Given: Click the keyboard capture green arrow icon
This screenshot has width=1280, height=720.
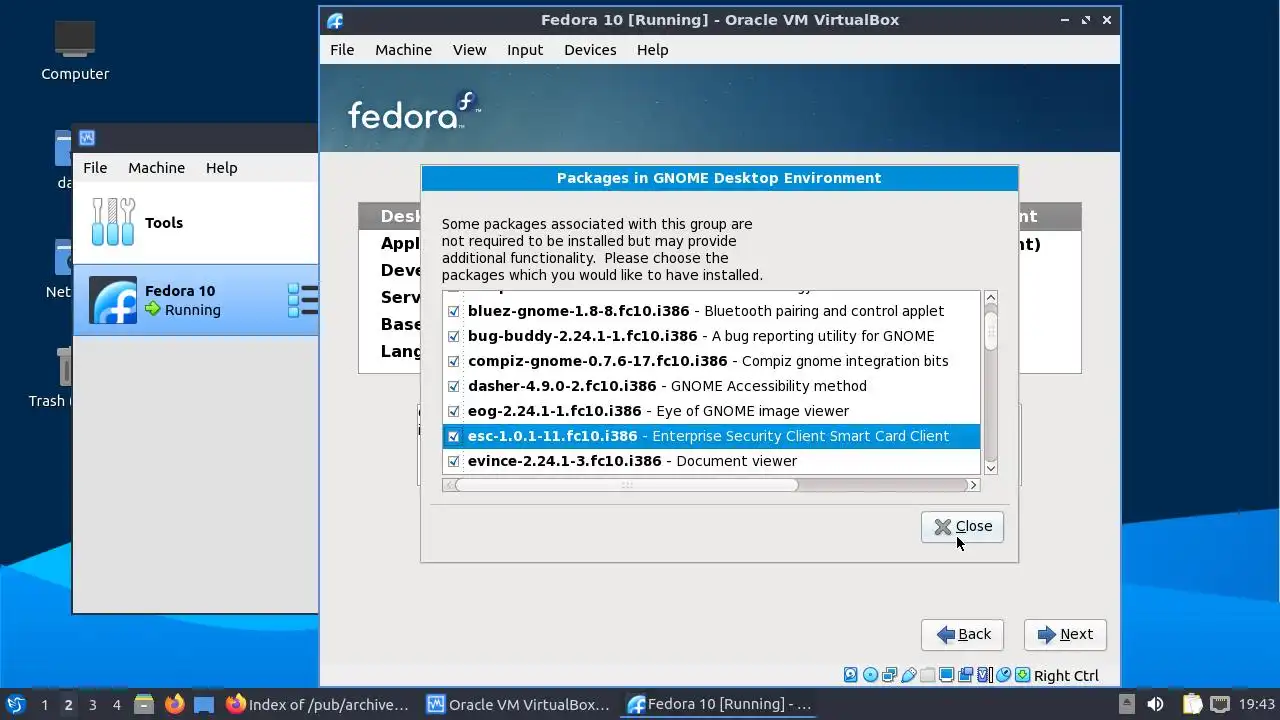Looking at the screenshot, I should click(x=1023, y=675).
